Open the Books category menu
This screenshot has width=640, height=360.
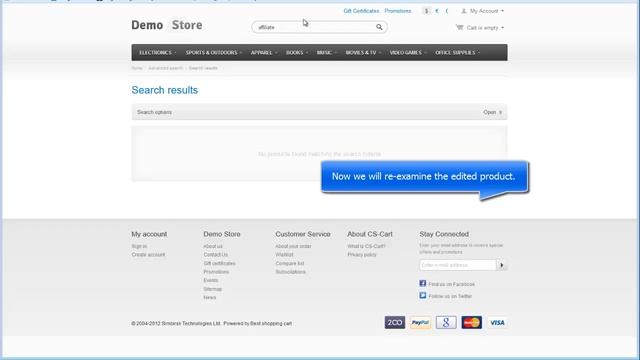(296, 53)
